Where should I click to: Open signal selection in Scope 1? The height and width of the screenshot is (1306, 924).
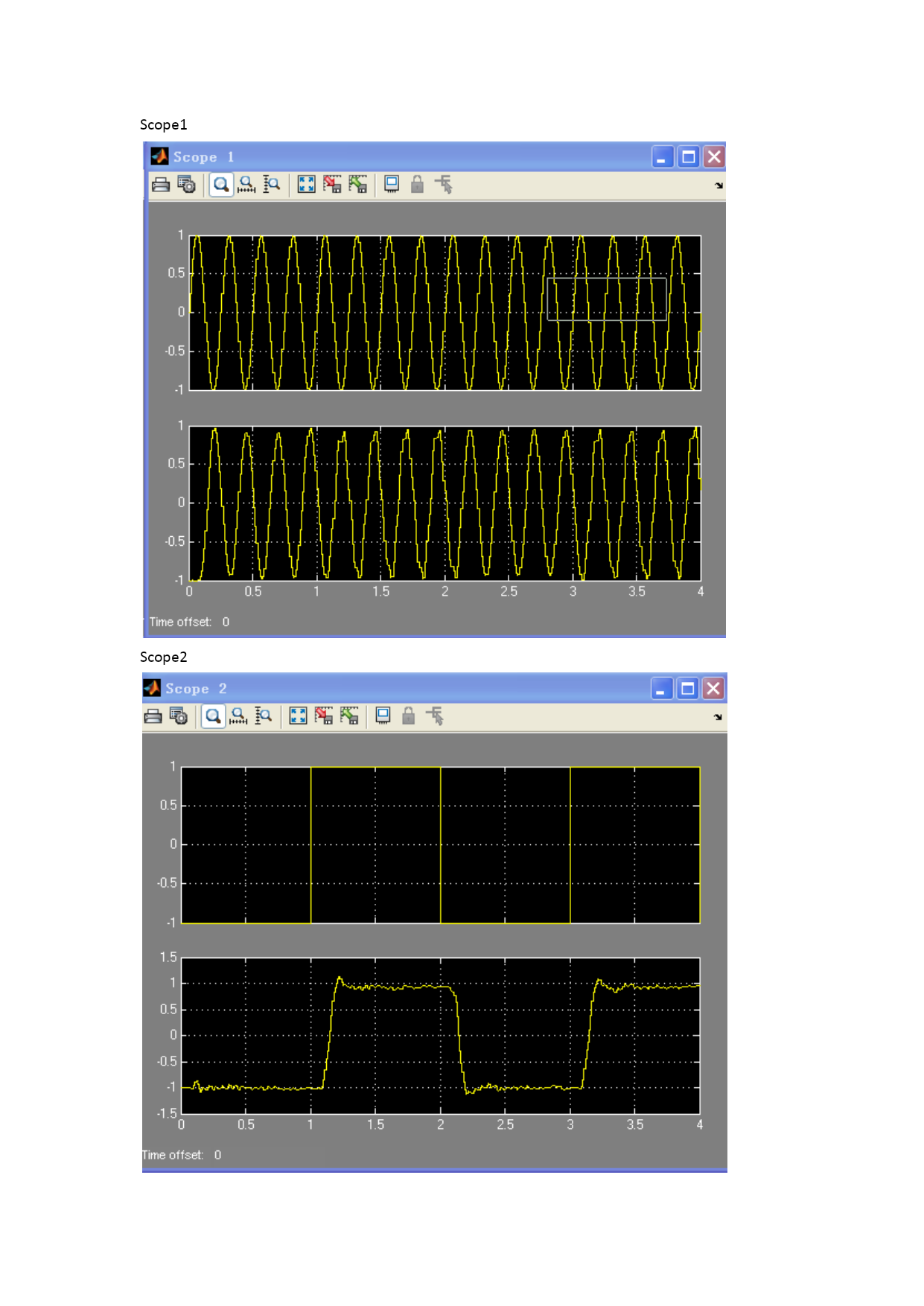tap(444, 185)
